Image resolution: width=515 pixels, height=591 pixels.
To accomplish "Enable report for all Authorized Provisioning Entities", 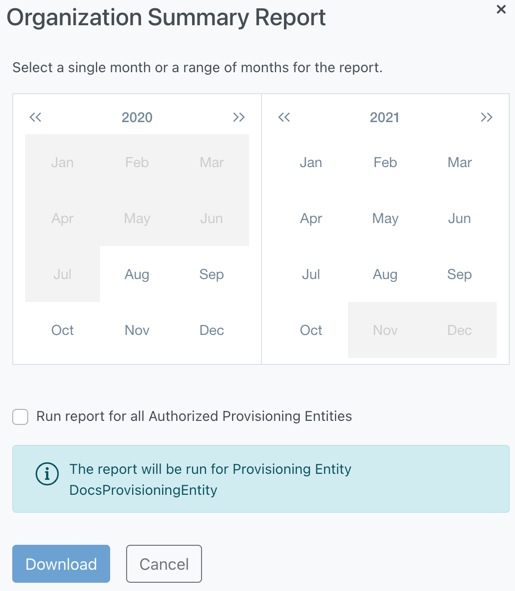I will 20,417.
